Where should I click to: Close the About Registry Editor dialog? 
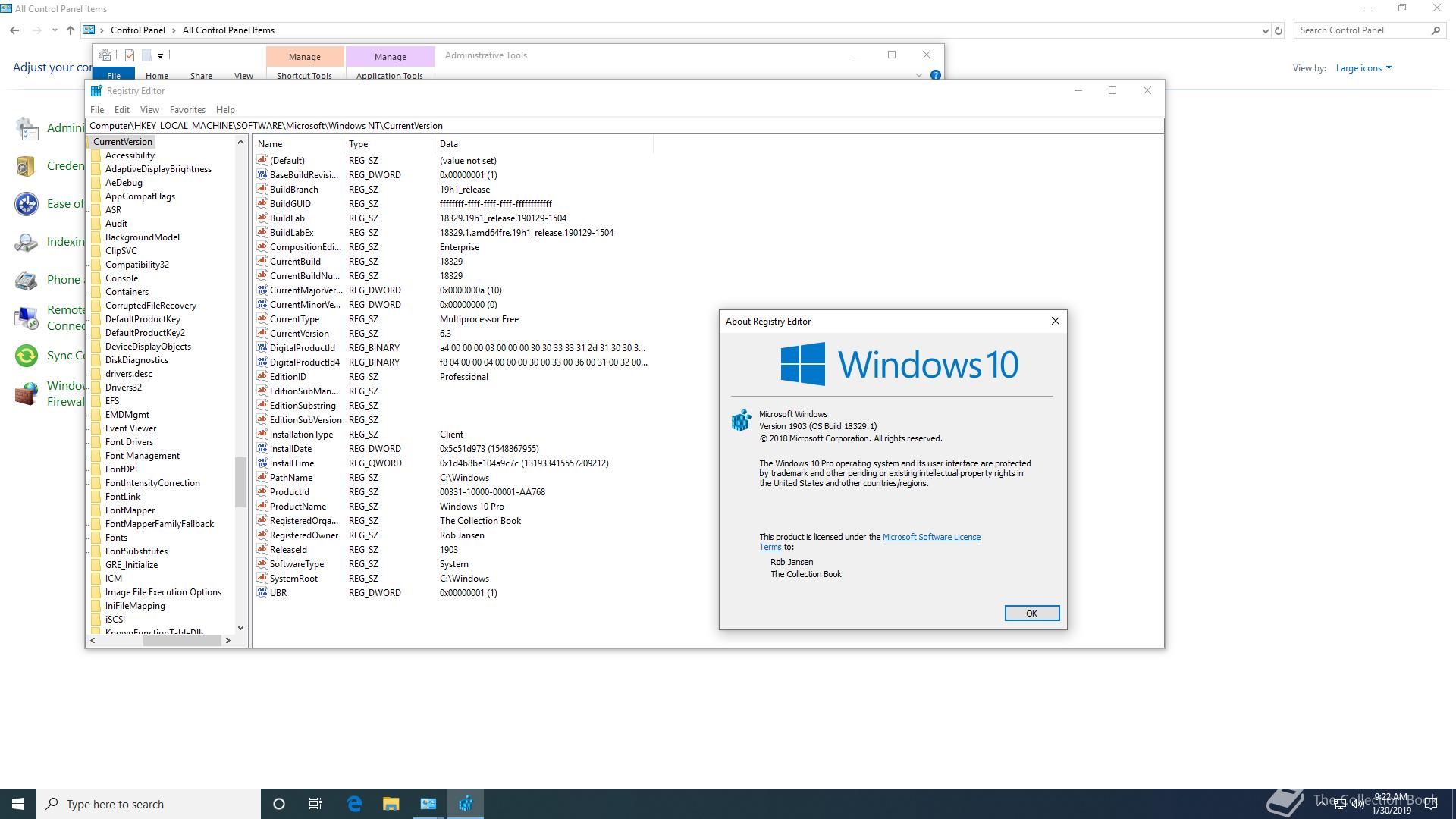[x=1055, y=321]
